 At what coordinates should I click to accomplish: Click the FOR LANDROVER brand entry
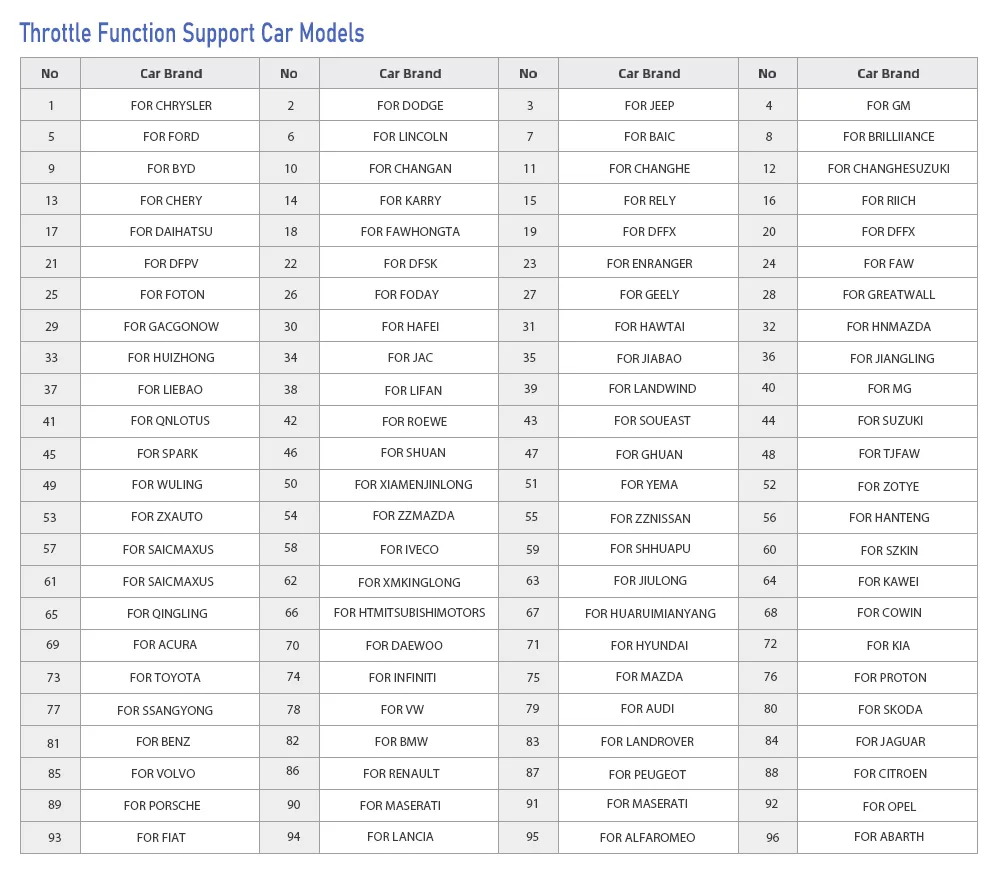point(647,741)
